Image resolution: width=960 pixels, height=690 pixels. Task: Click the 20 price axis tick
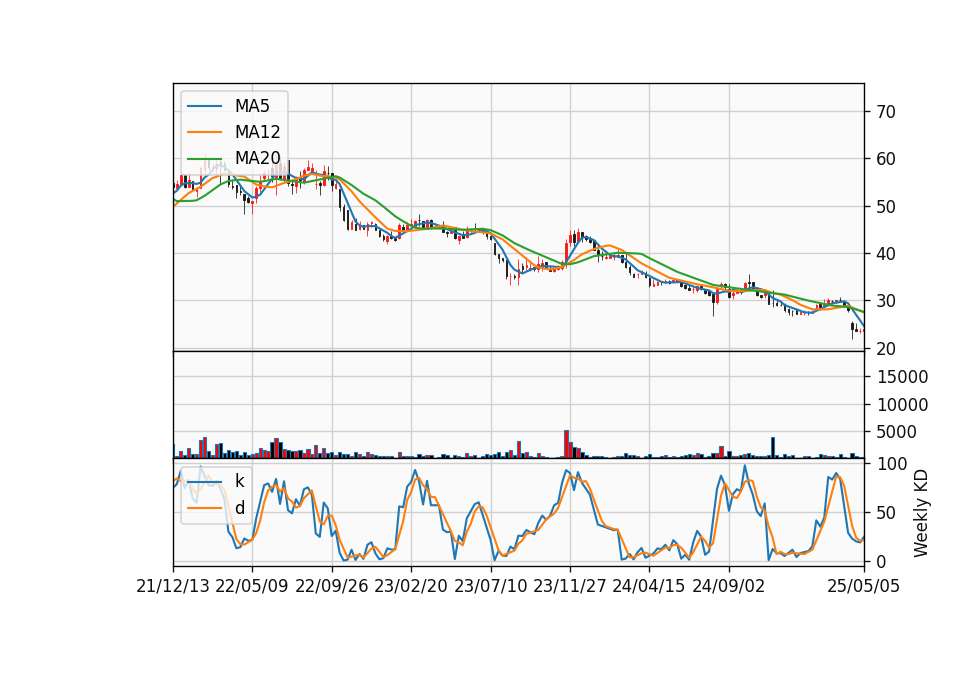(x=886, y=348)
